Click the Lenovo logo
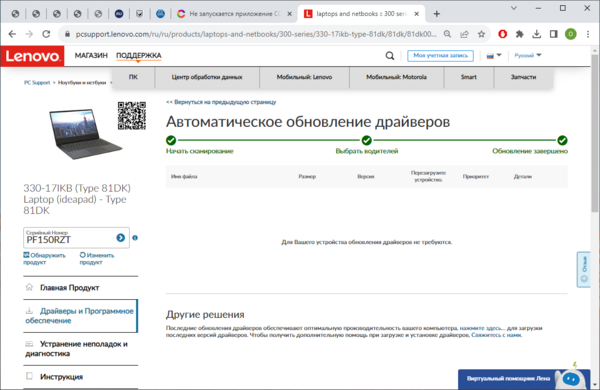Image resolution: width=600 pixels, height=390 pixels. pos(33,56)
